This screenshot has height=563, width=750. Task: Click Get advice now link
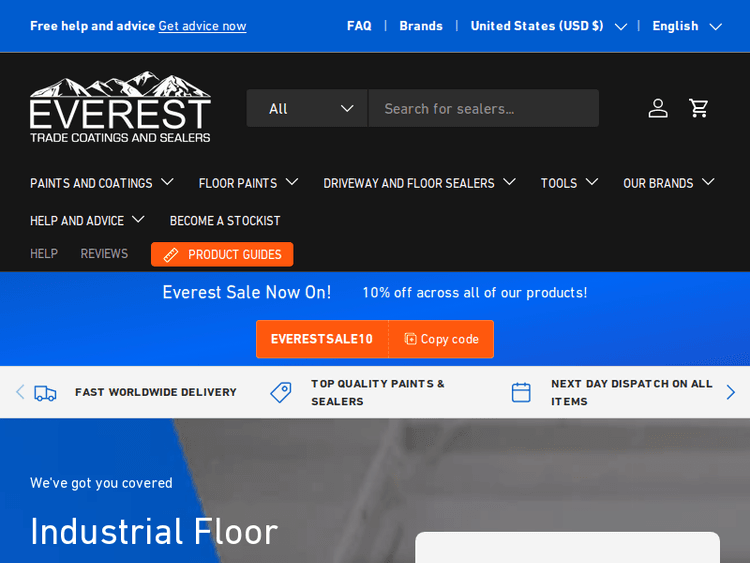tap(202, 26)
